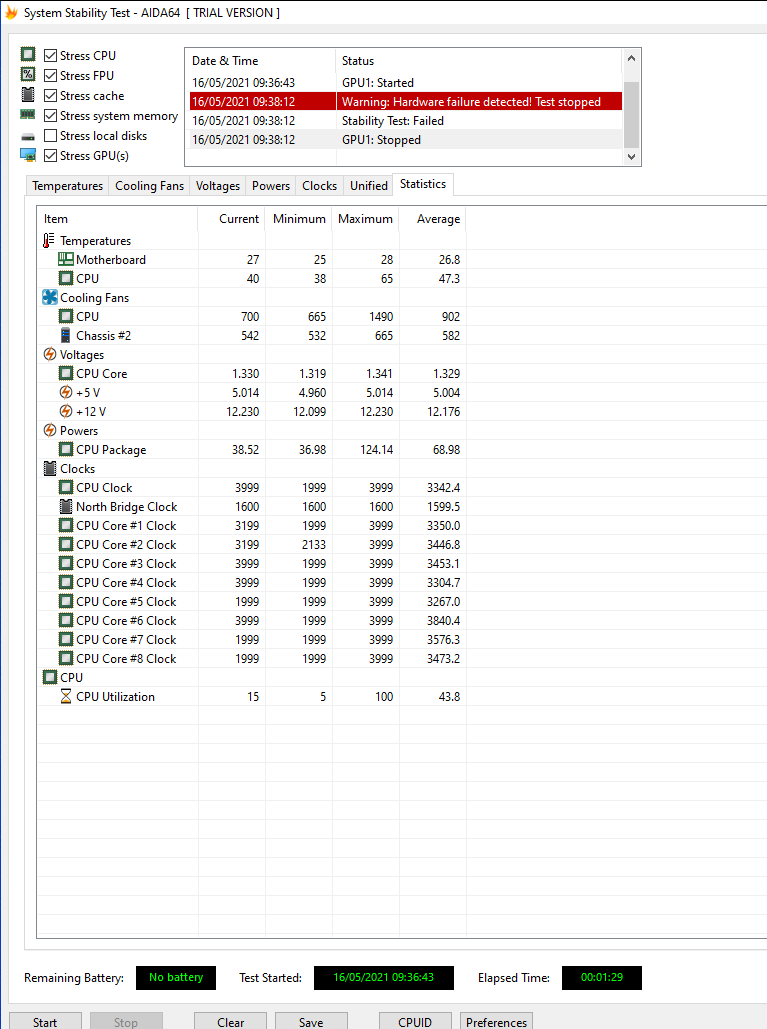The height and width of the screenshot is (1029, 767).
Task: Click the log scroll up arrow
Action: [631, 58]
